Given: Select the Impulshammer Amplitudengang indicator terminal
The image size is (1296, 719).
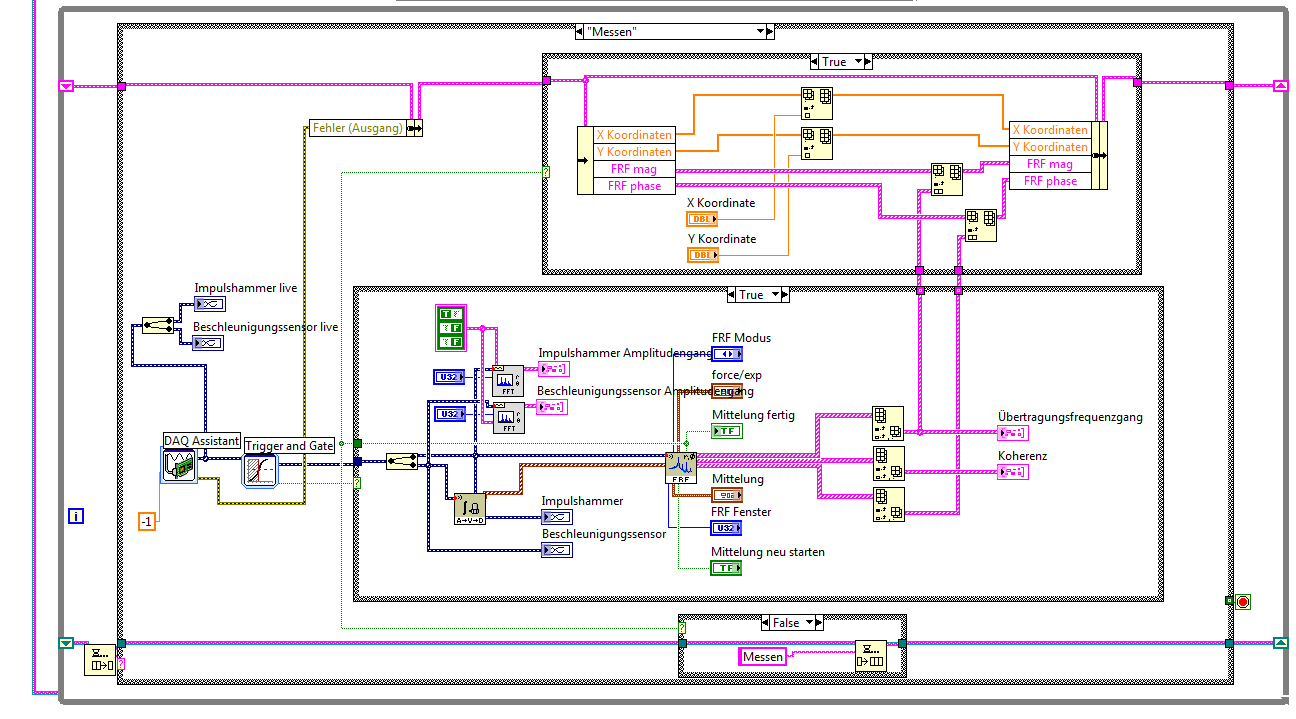Looking at the screenshot, I should point(553,369).
